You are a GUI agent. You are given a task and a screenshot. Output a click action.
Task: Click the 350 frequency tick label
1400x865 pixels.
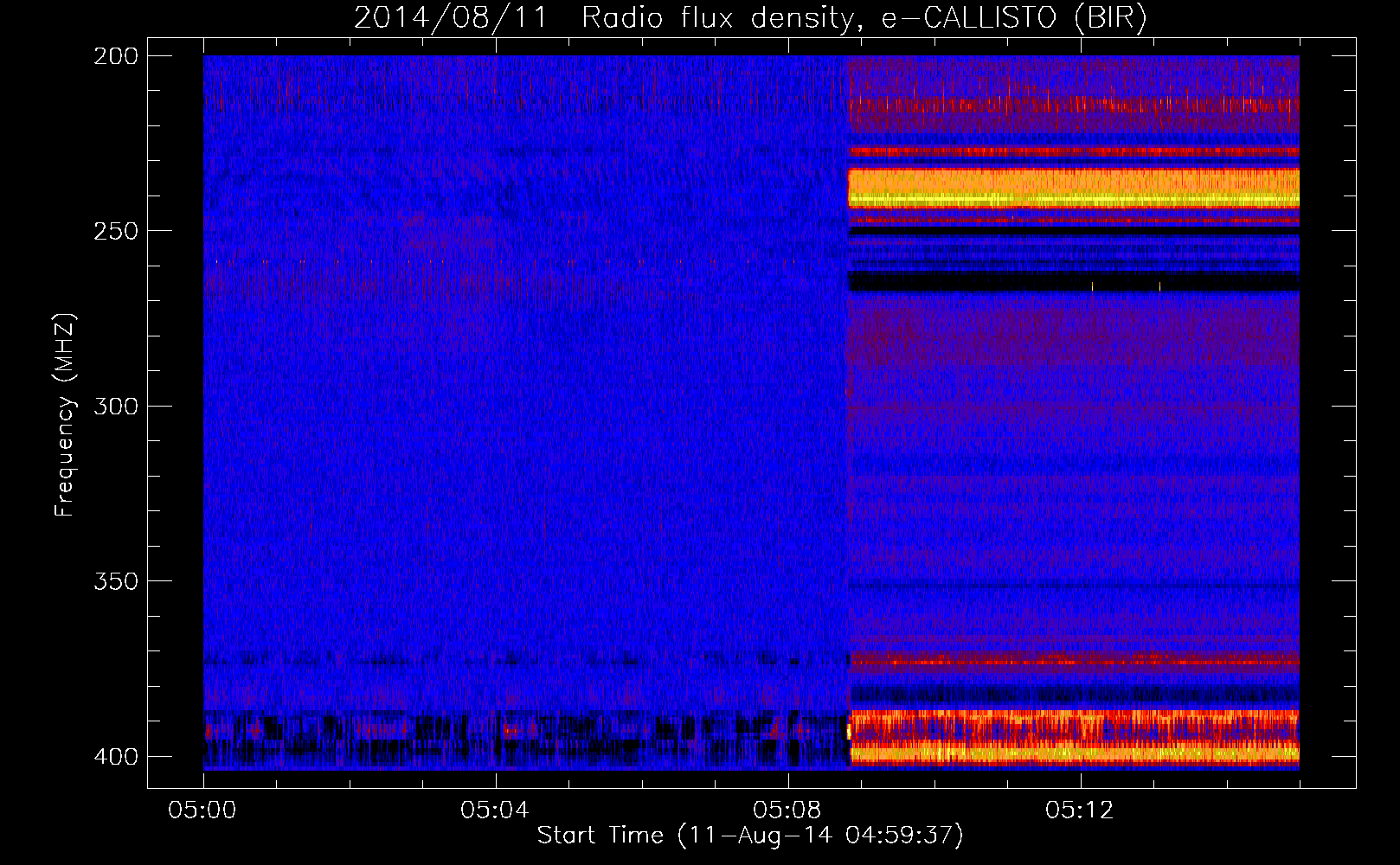point(116,580)
